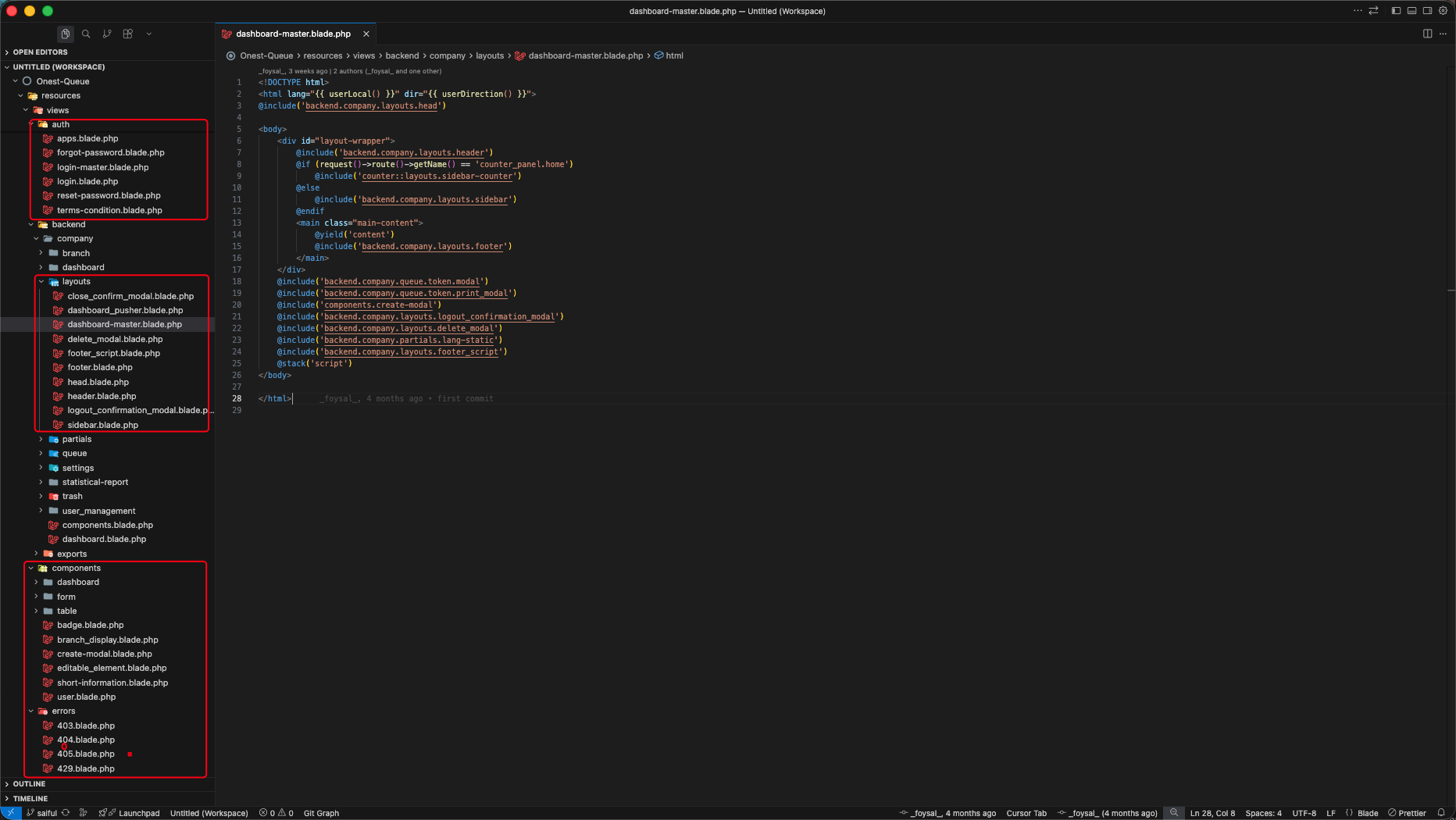This screenshot has height=820, width=1456.
Task: Select the dashboard-master.blade.php editor tab
Action: pyautogui.click(x=293, y=34)
